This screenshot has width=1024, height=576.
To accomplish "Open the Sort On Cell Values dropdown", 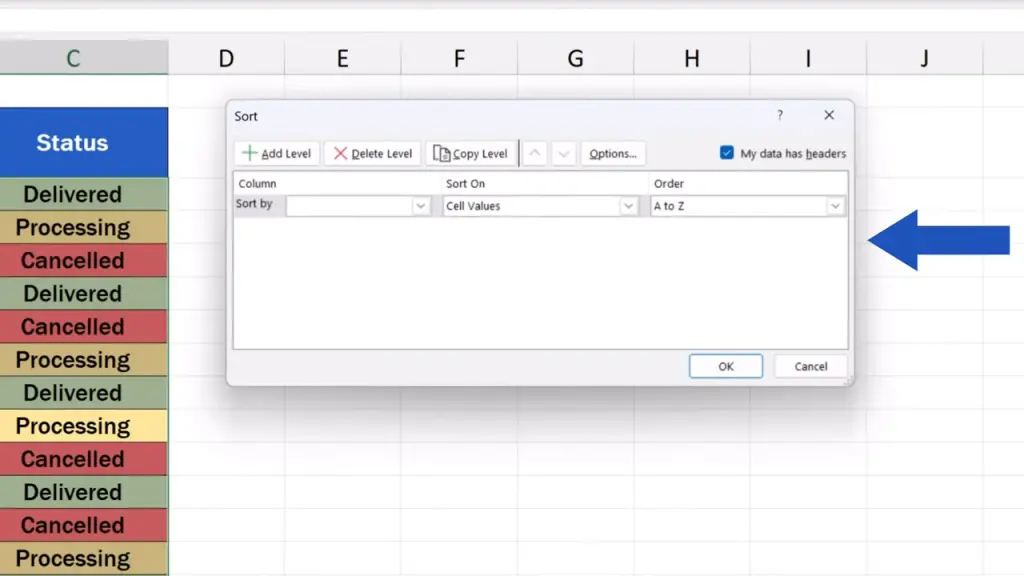I will 628,206.
